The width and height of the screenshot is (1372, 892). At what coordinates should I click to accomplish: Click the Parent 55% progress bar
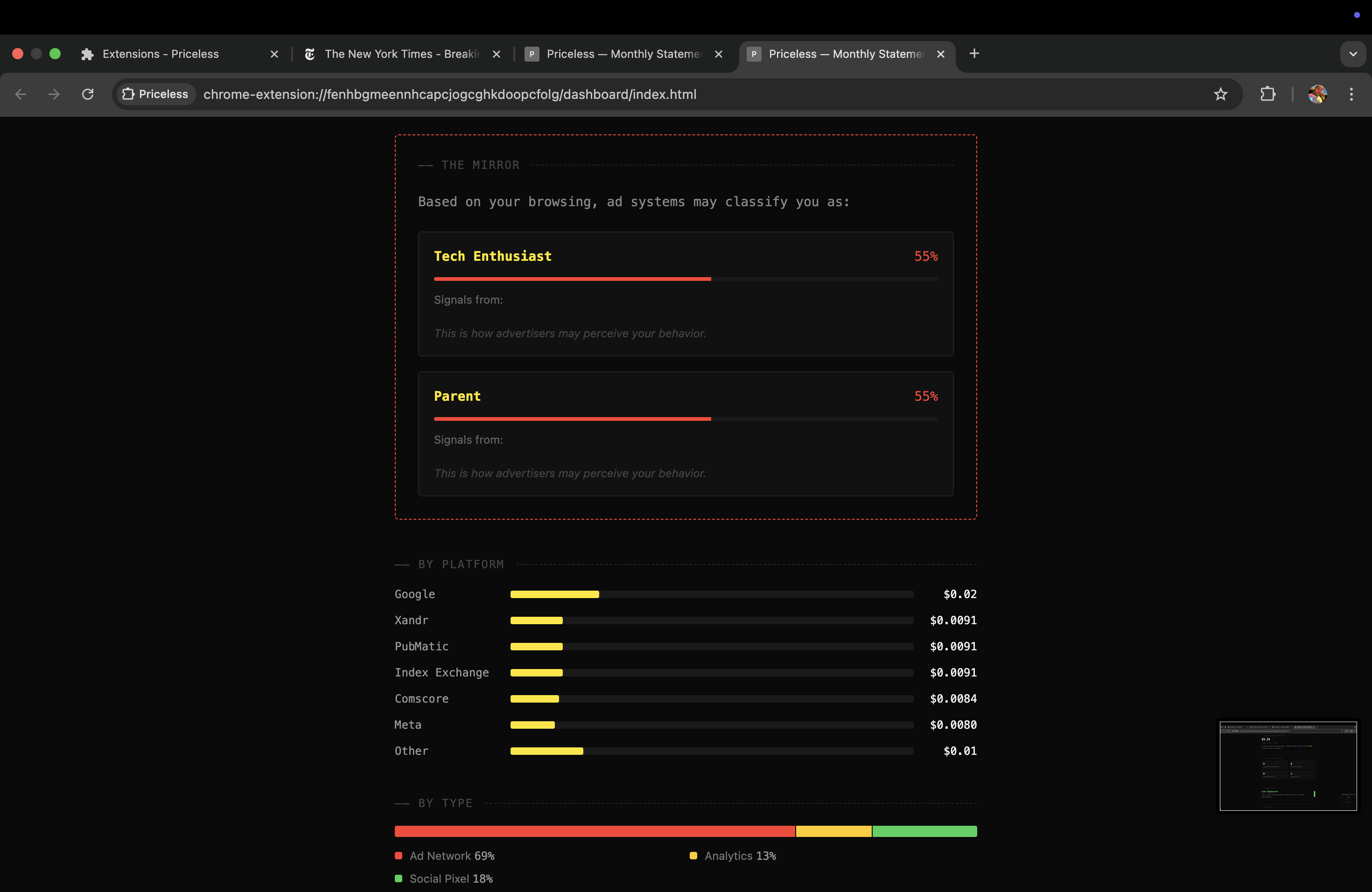pos(686,419)
